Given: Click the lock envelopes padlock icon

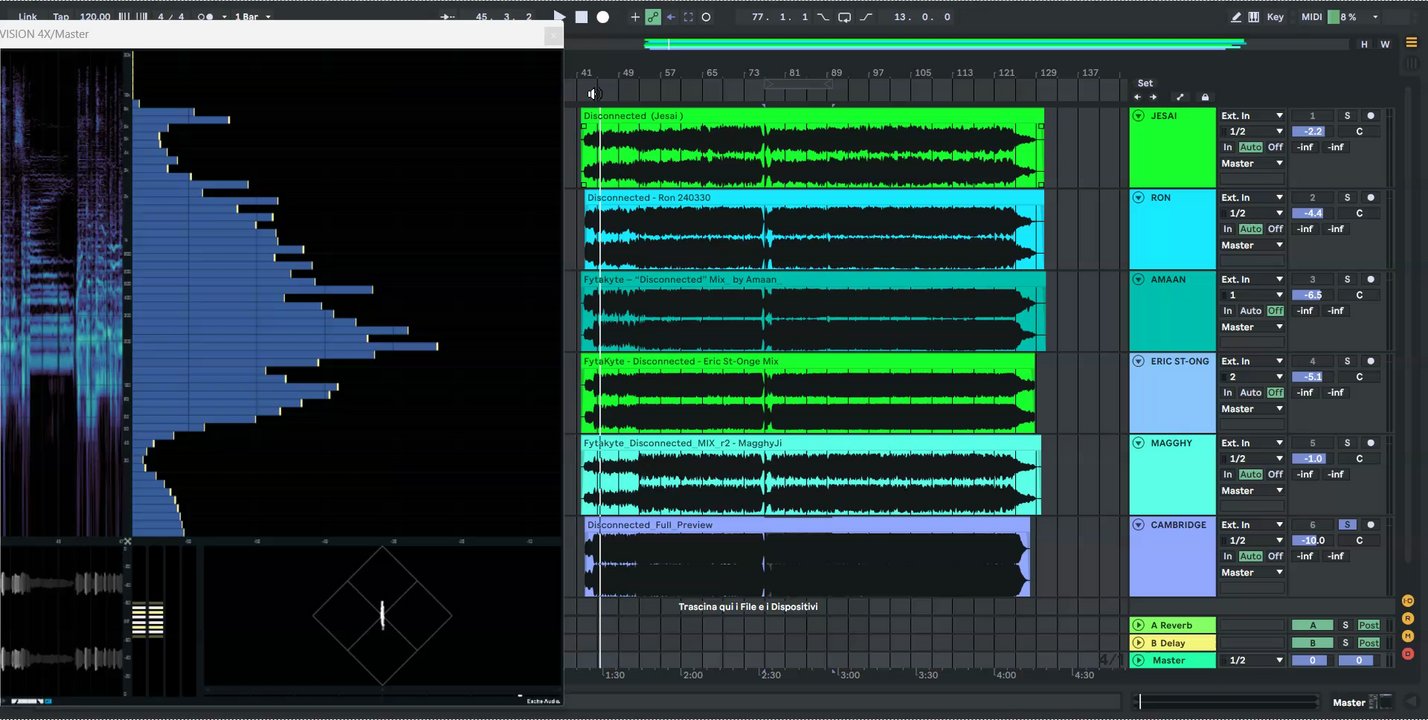Looking at the screenshot, I should [1205, 97].
